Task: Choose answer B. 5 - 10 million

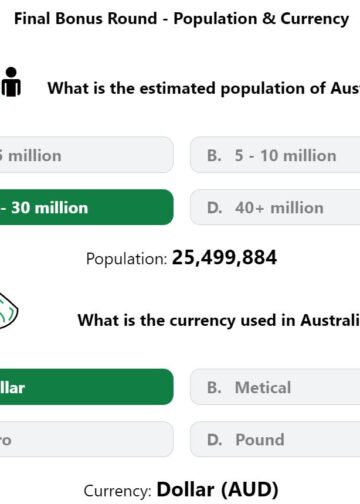Action: pos(275,155)
